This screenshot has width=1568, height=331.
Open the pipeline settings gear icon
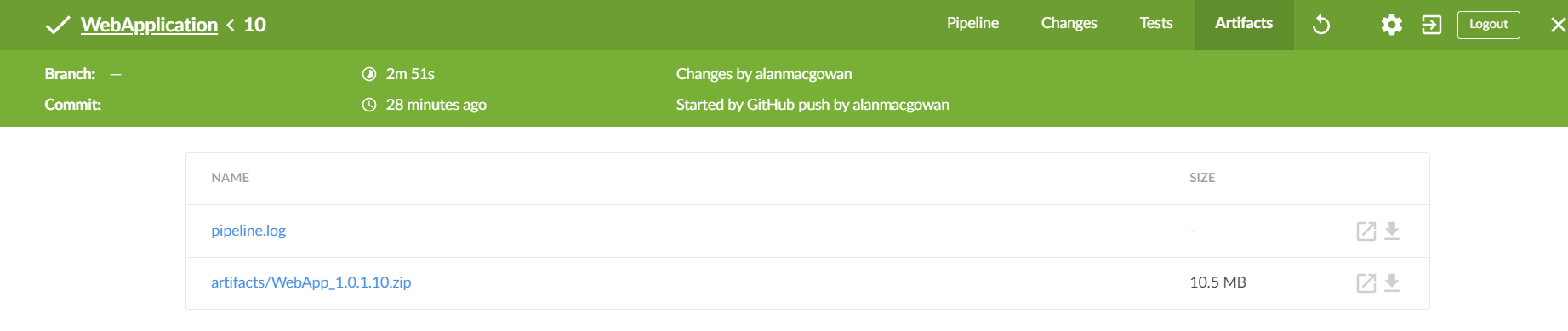pos(1392,25)
